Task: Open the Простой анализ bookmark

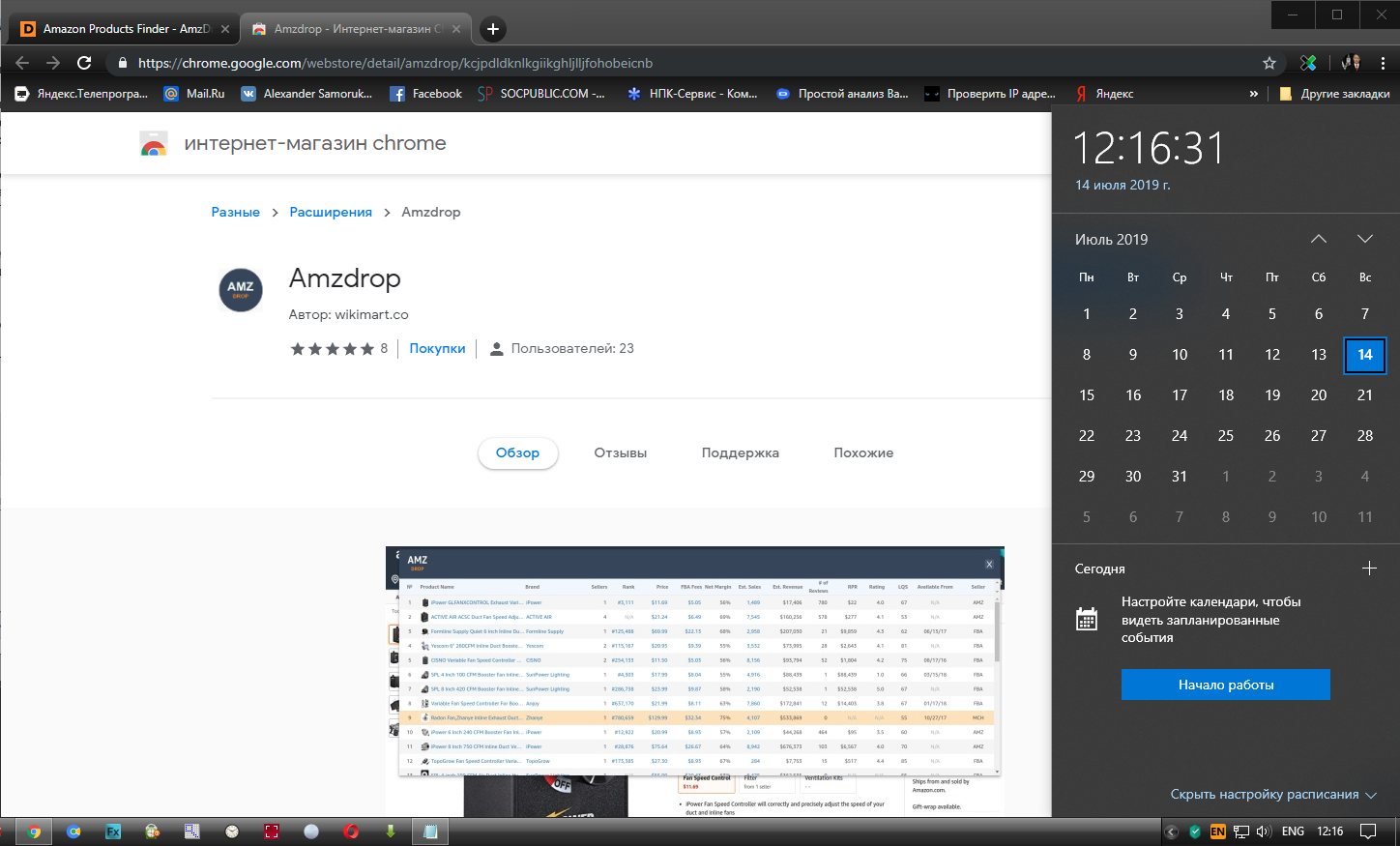Action: point(842,94)
